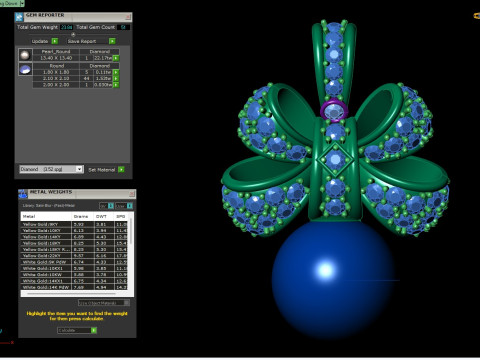The height and width of the screenshot is (360, 480).
Task: Click the Save Report label
Action: click(x=82, y=41)
